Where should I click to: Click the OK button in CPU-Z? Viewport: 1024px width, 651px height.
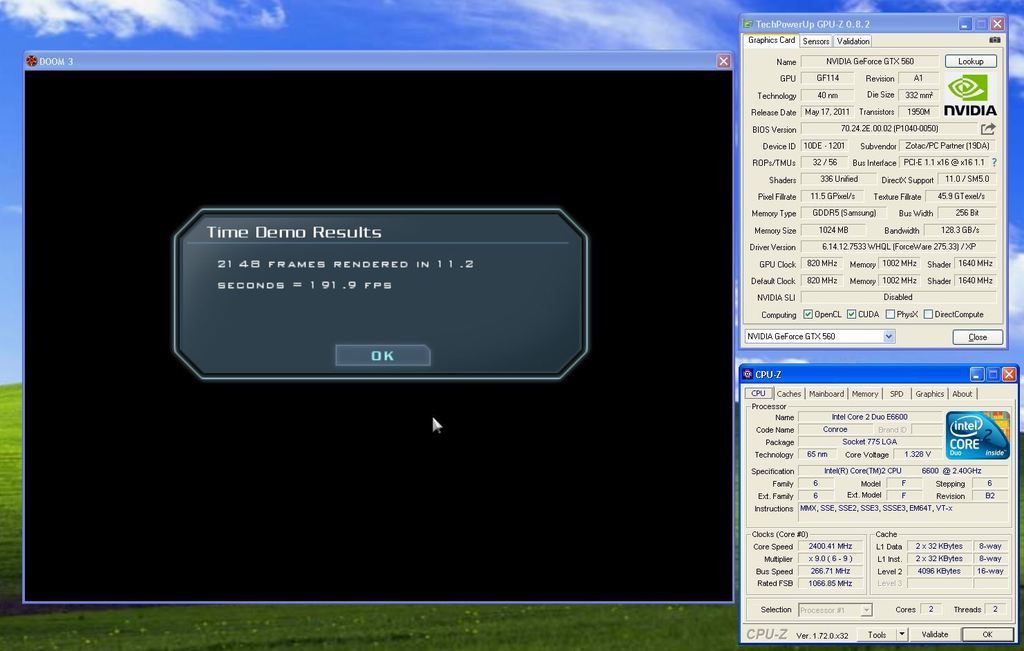point(987,635)
